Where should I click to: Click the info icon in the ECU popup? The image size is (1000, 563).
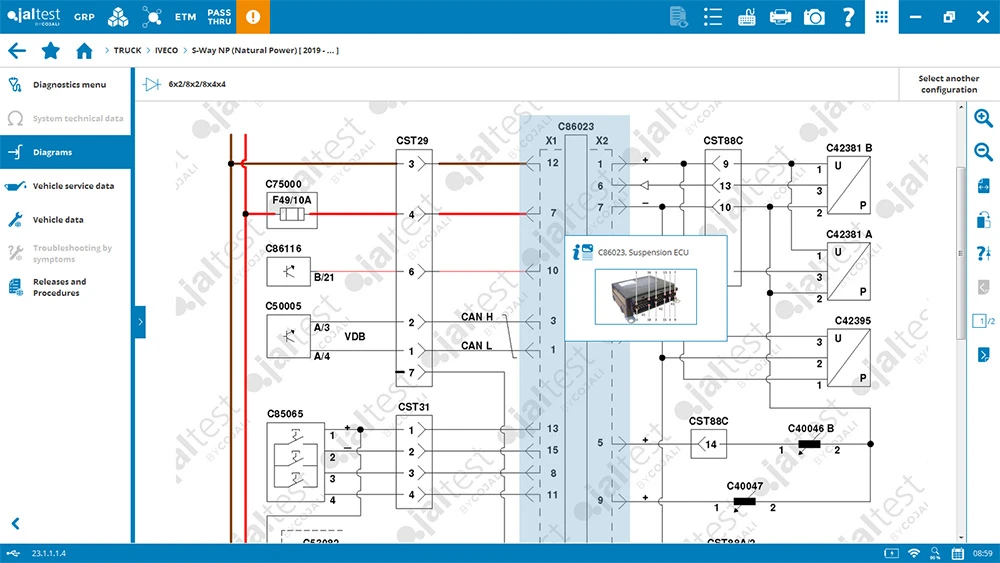[x=582, y=252]
